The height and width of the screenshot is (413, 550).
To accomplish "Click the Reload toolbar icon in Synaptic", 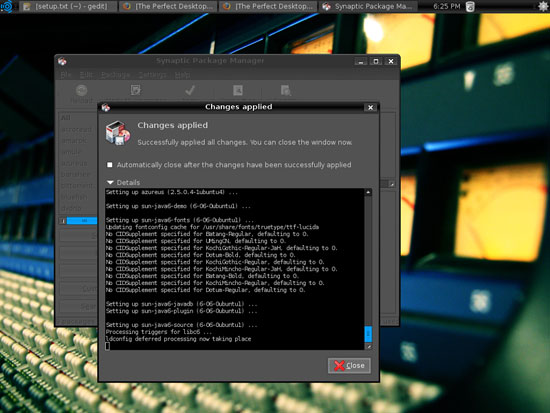I will [81, 91].
